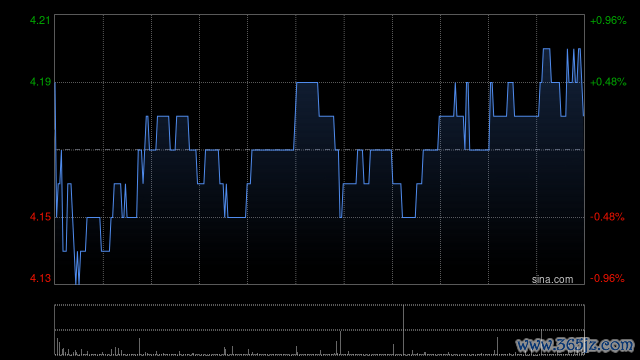640x360 pixels.
Task: Select the -0.96% percentage label
Action: [607, 278]
